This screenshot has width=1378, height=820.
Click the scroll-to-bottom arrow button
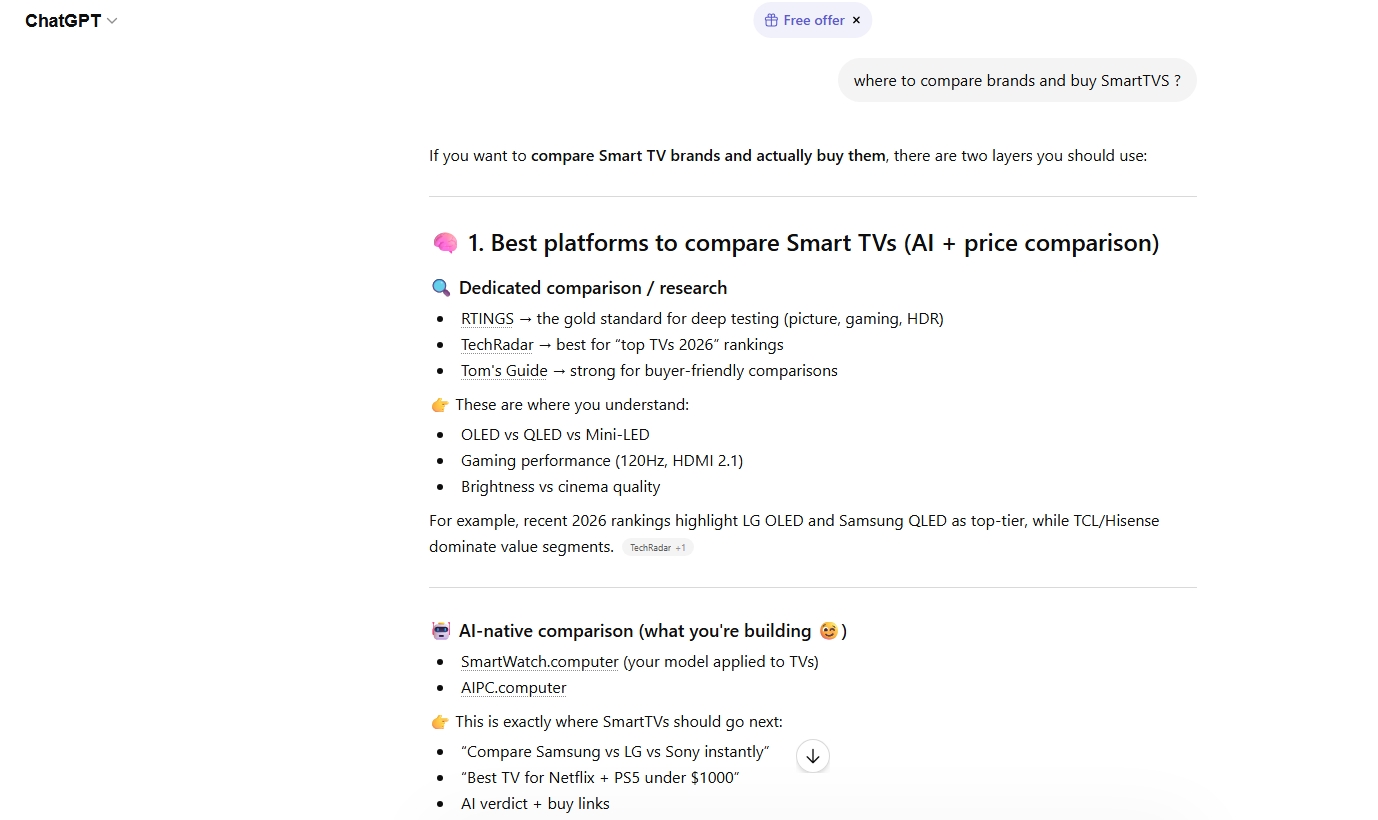813,756
